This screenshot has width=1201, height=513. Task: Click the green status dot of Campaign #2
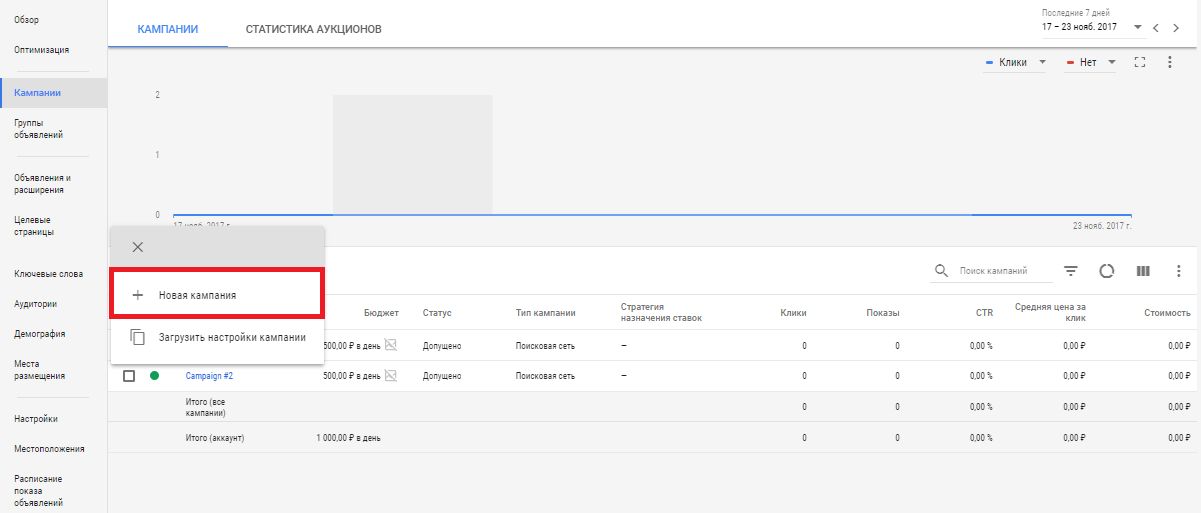pos(154,376)
